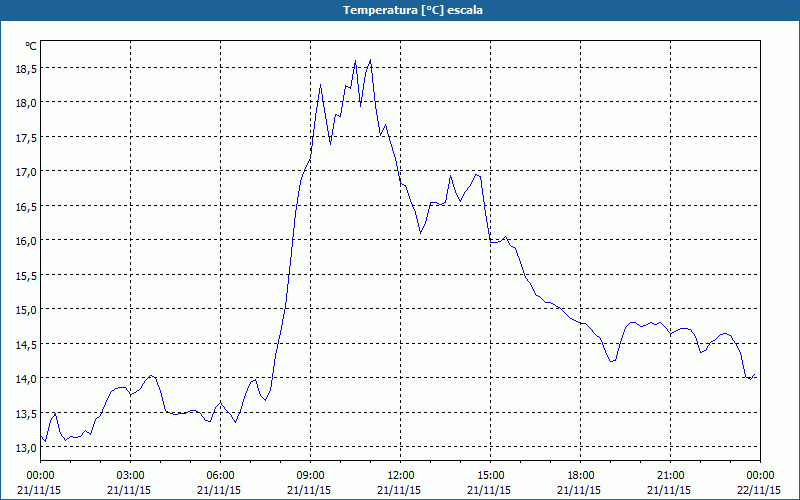Select the 15:00 time axis label
The width and height of the screenshot is (800, 500).
(490, 476)
